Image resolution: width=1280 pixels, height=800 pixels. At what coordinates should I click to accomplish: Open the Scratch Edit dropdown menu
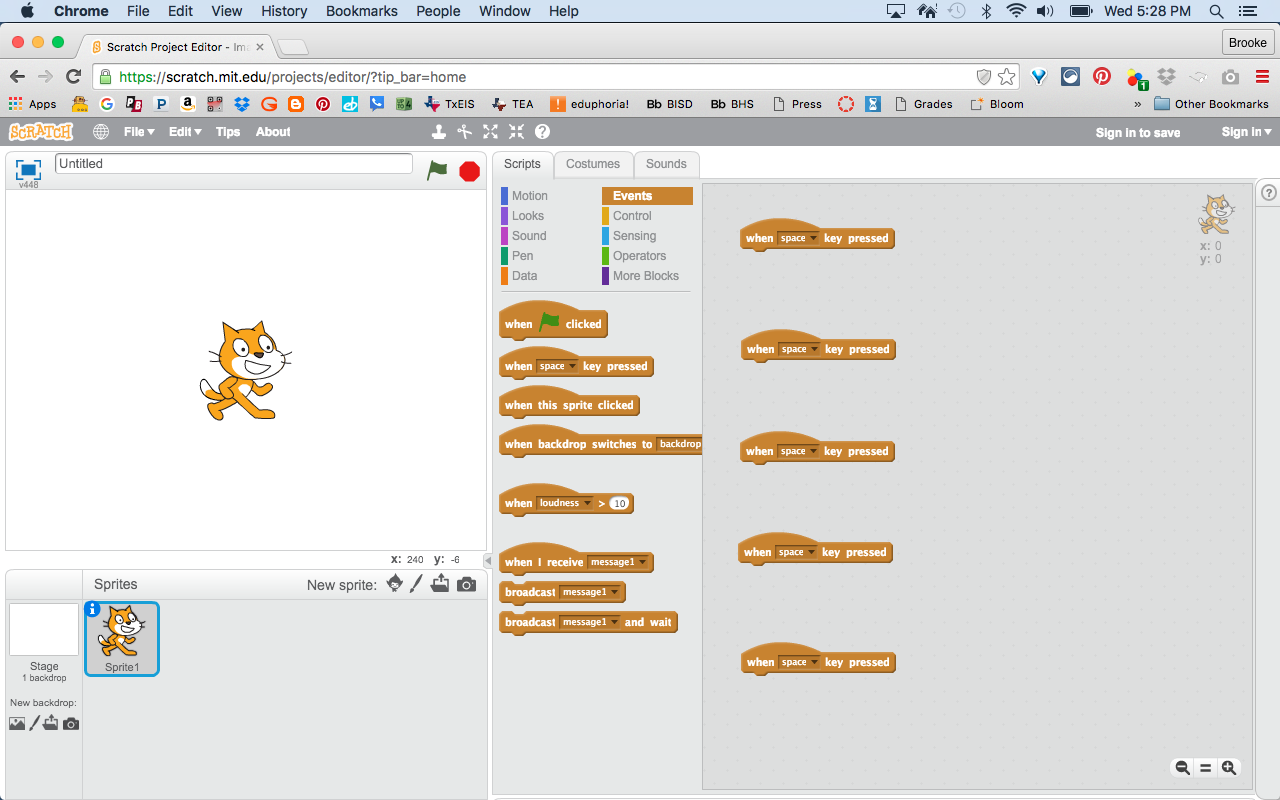point(185,132)
